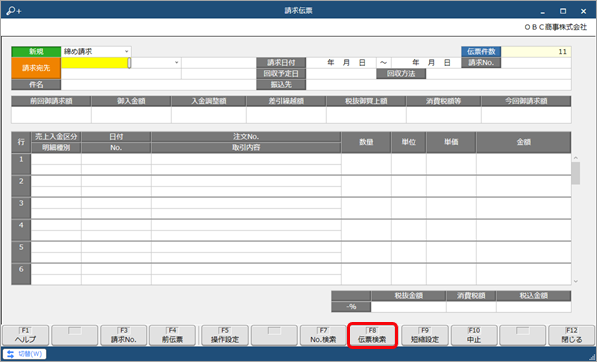Click F3 請求No. function key
This screenshot has width=597, height=362.
pos(123,335)
